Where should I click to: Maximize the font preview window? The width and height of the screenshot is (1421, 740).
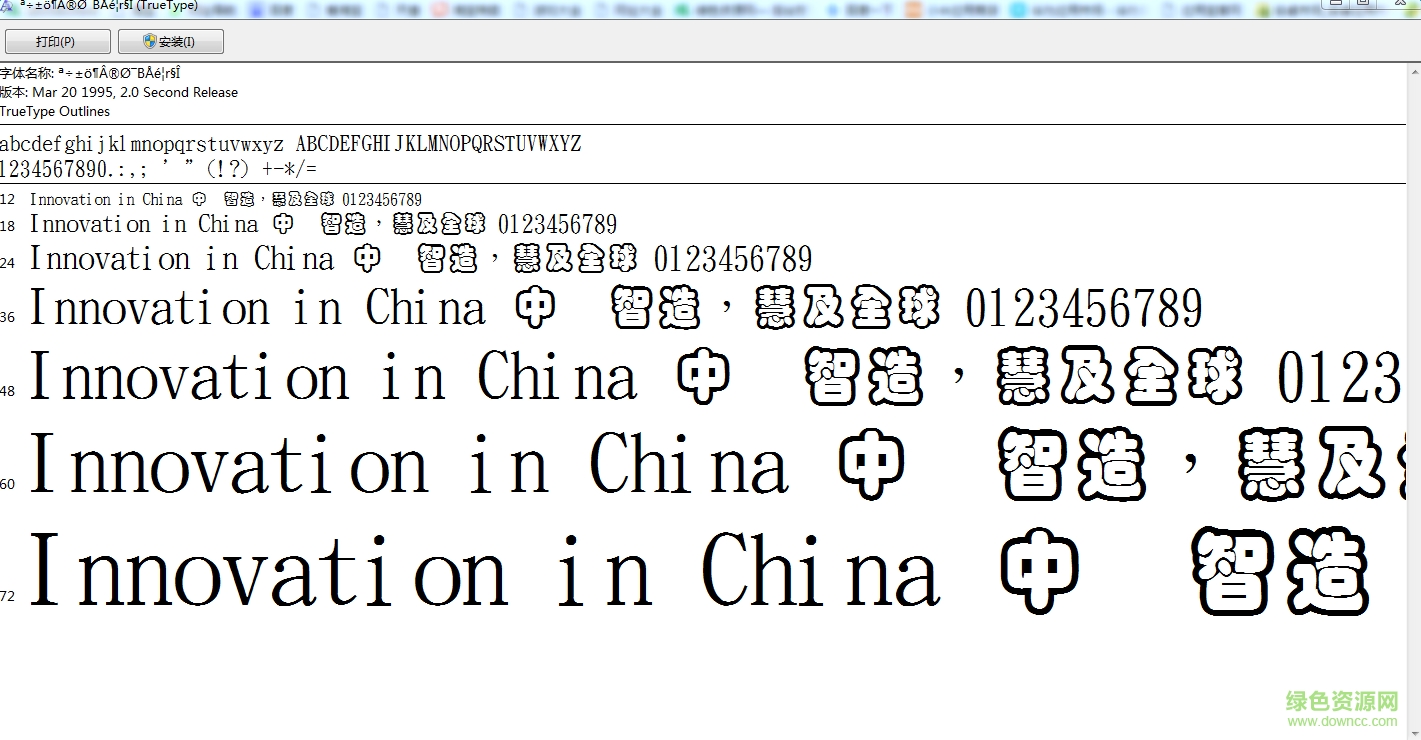(1362, 4)
